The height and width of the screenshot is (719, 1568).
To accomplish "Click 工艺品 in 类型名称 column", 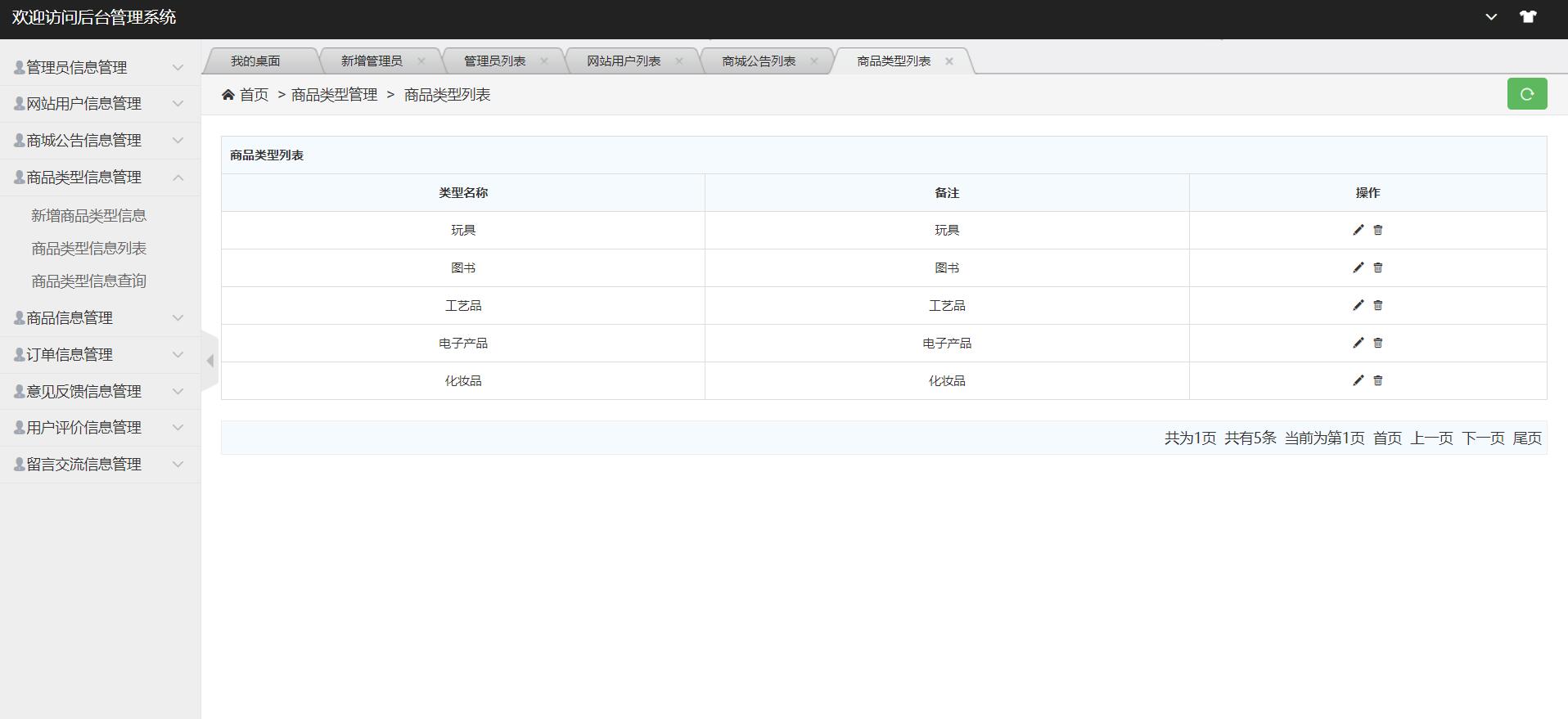I will click(463, 305).
